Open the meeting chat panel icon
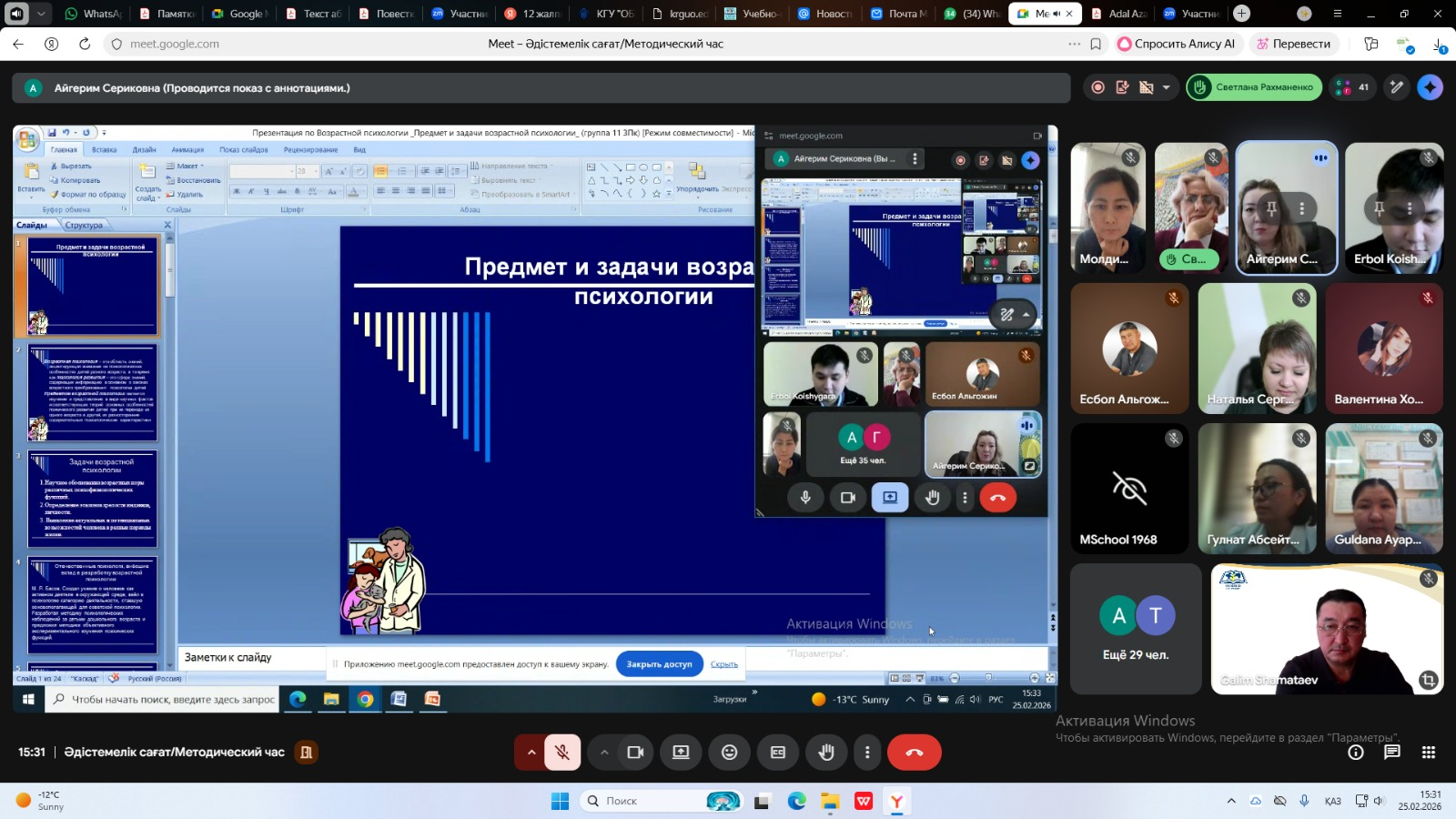The image size is (1456, 819). [x=1391, y=753]
